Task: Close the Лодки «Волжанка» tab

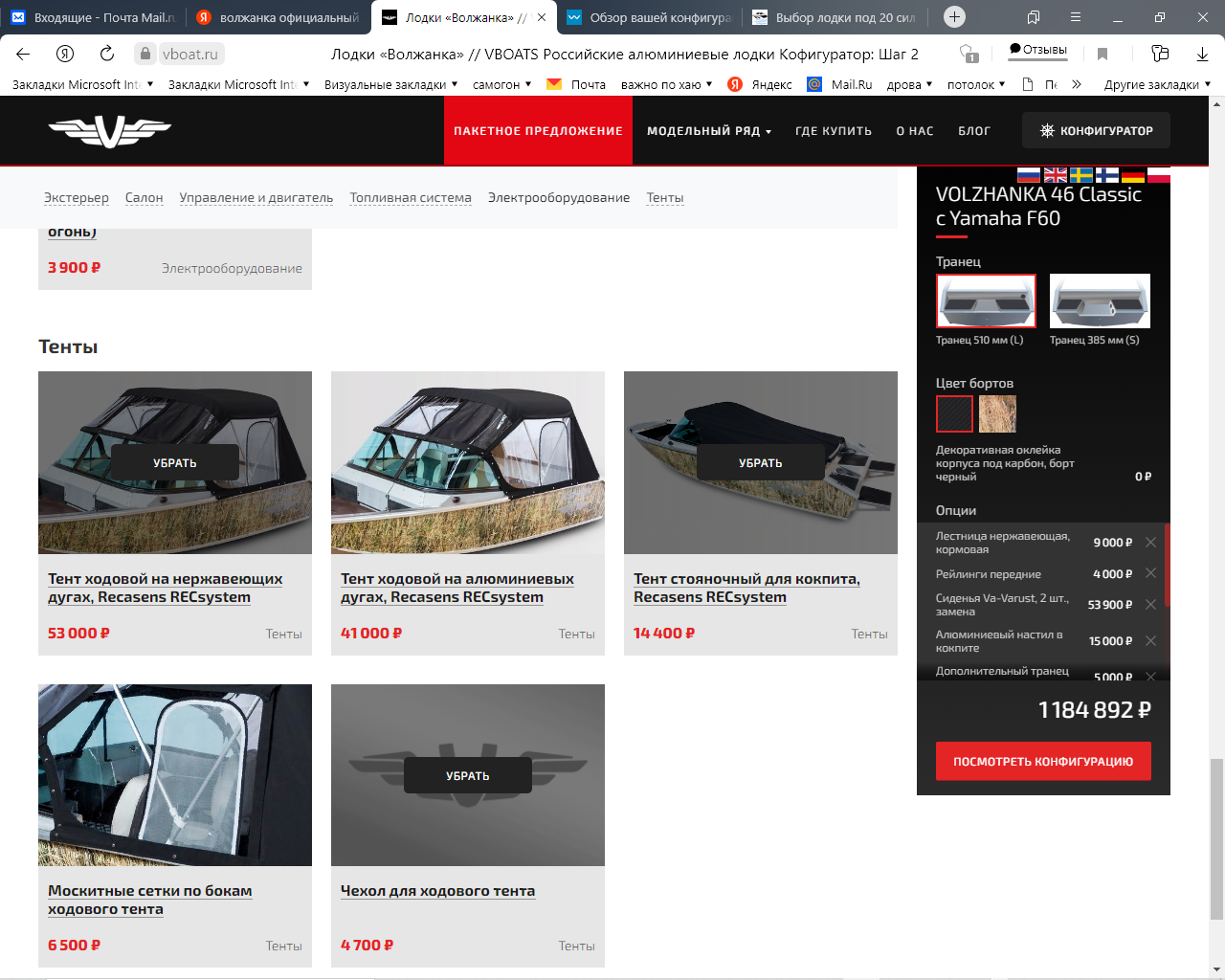Action: tap(542, 17)
